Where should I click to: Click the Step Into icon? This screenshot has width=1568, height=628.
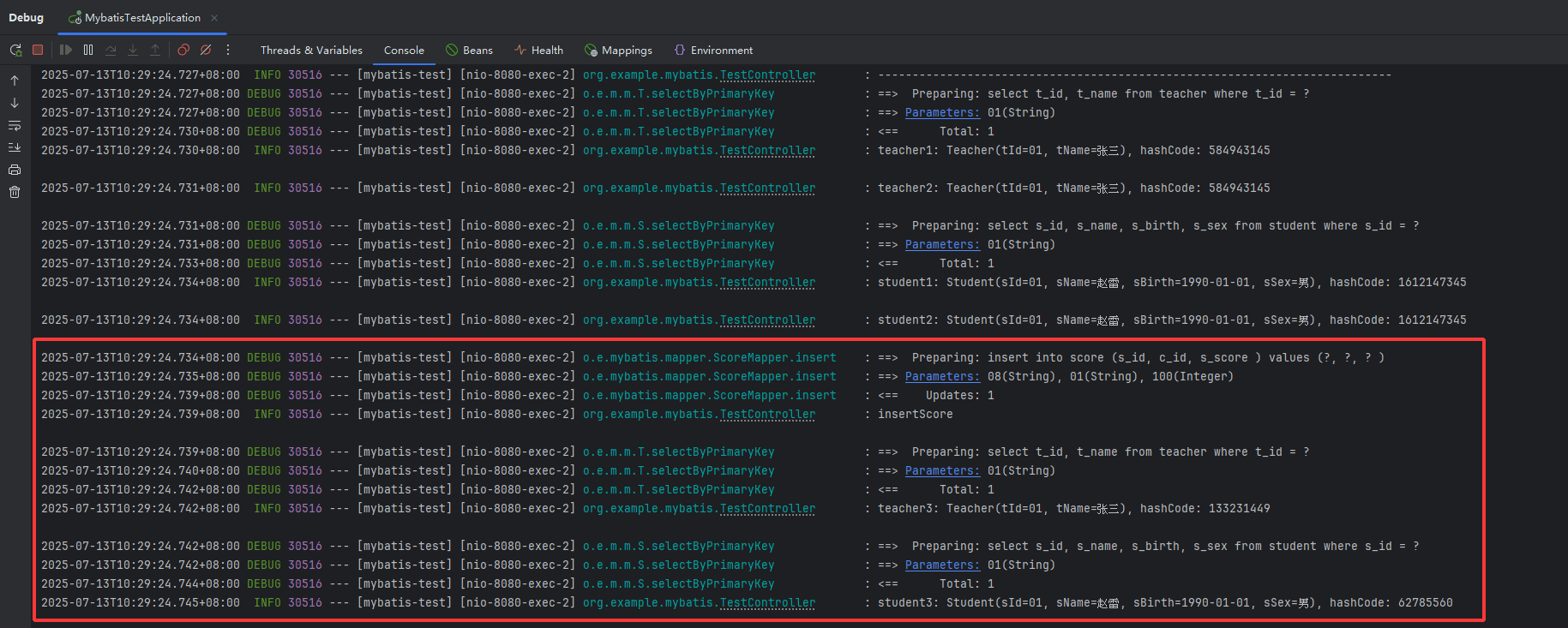(133, 50)
